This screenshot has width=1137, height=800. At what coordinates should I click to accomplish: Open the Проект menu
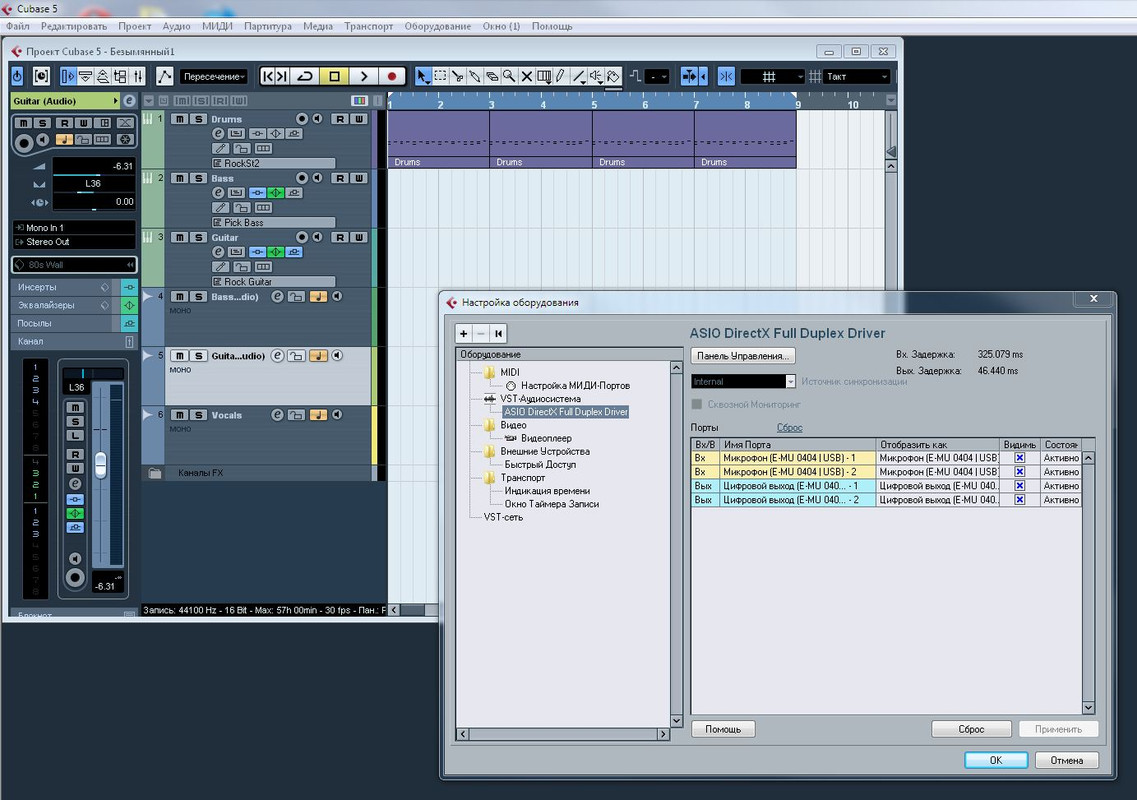pos(135,26)
